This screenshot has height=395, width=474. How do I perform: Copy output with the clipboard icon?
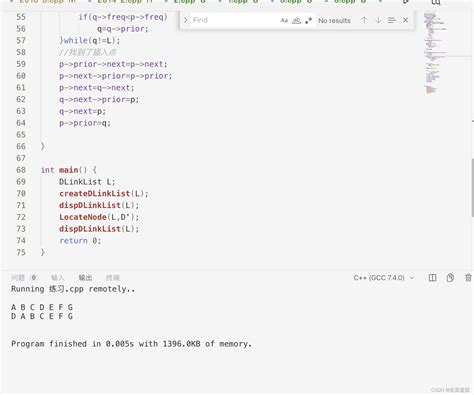pos(450,278)
